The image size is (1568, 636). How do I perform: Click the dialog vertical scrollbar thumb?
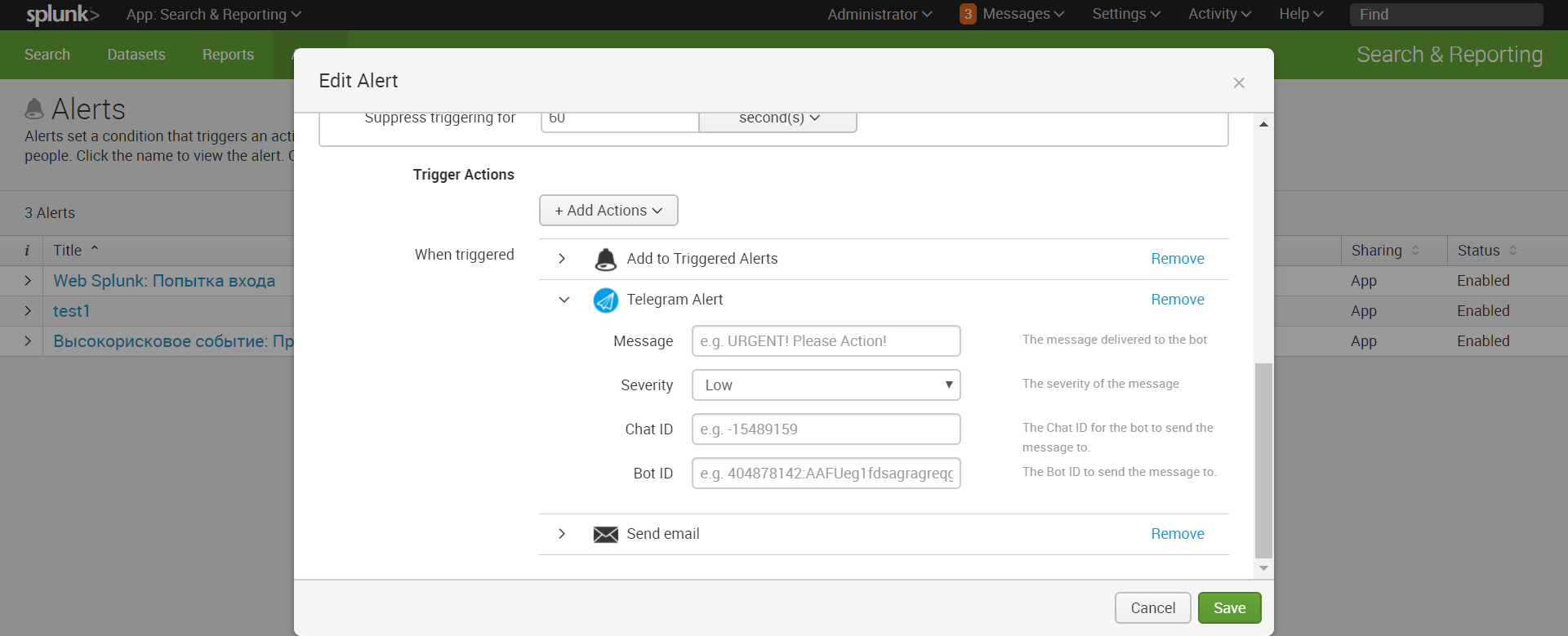pyautogui.click(x=1263, y=460)
